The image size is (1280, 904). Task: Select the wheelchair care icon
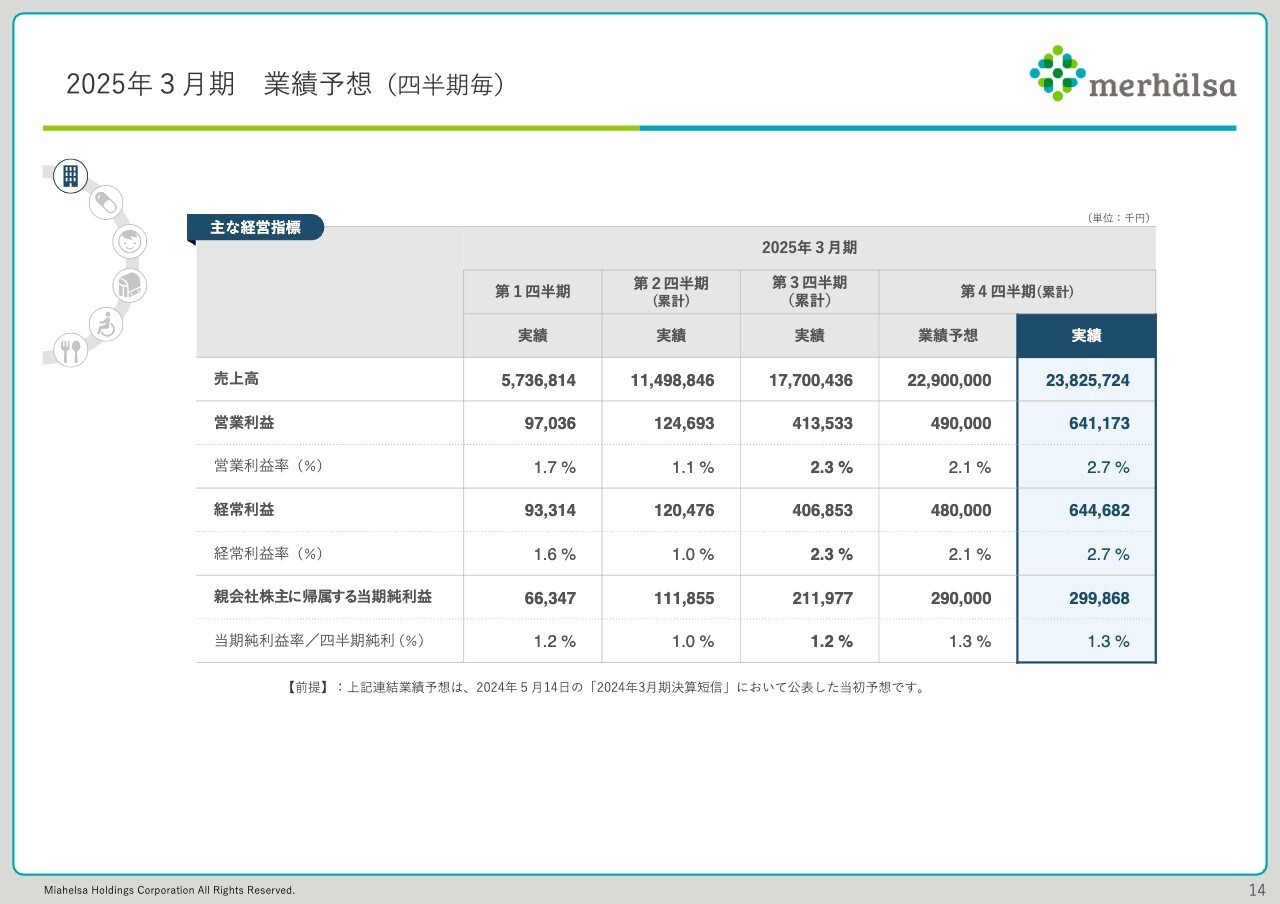106,324
